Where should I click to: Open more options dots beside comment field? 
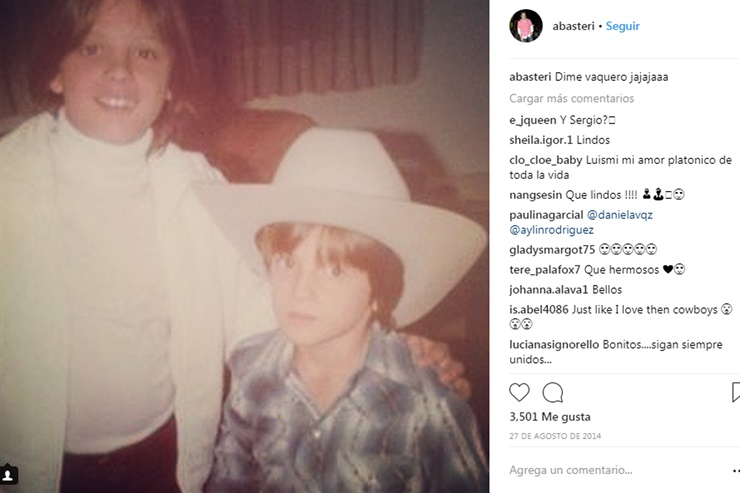point(736,470)
